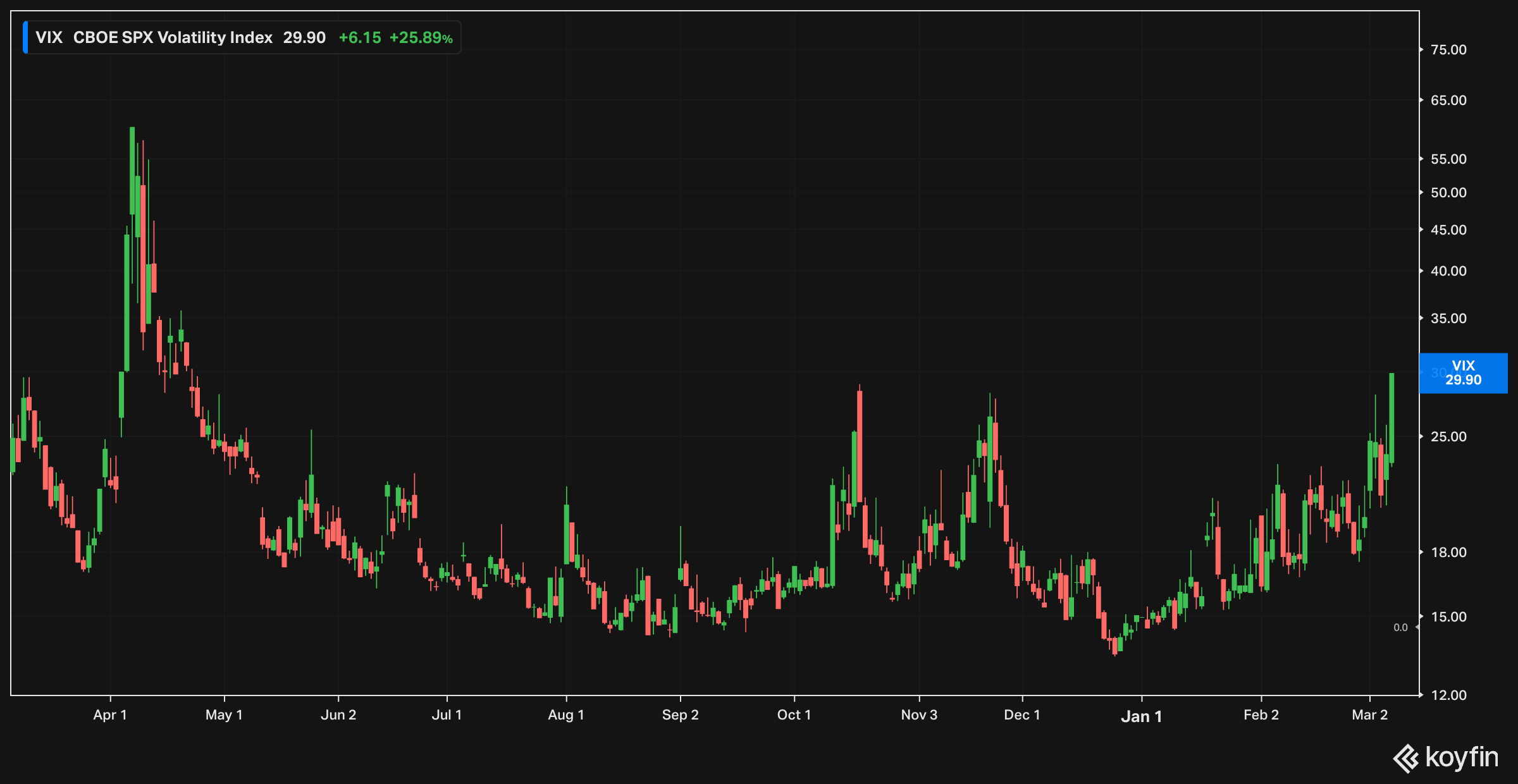Click the CBOE SPX Volatility Index name
This screenshot has width=1518, height=784.
pos(173,37)
